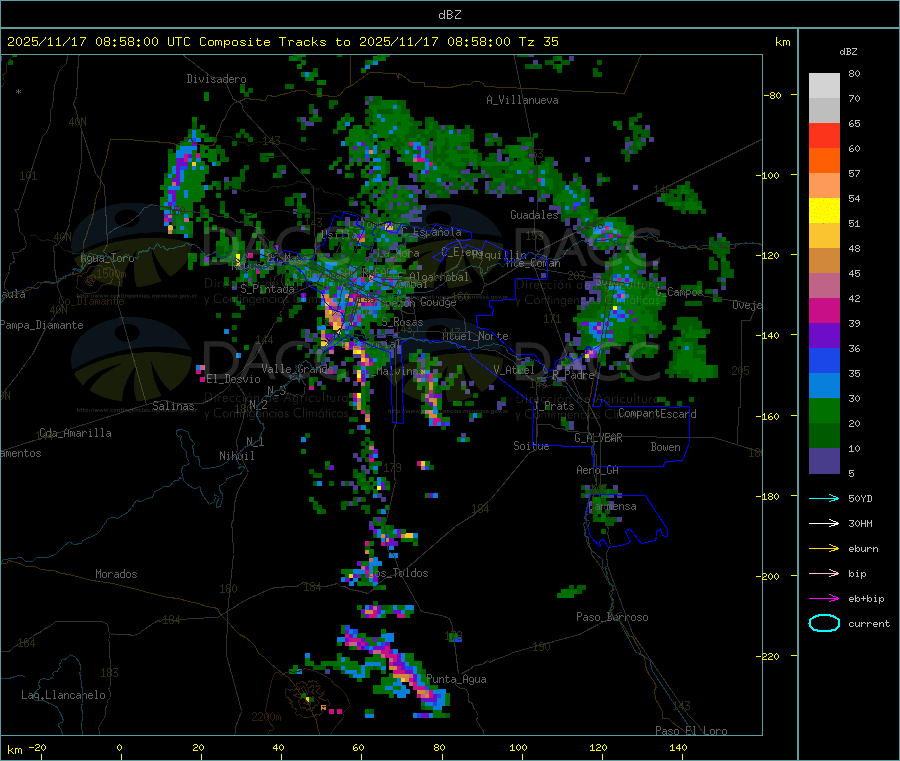This screenshot has height=761, width=900.
Task: Click the yellow eburn arrow in legend
Action: [x=824, y=549]
